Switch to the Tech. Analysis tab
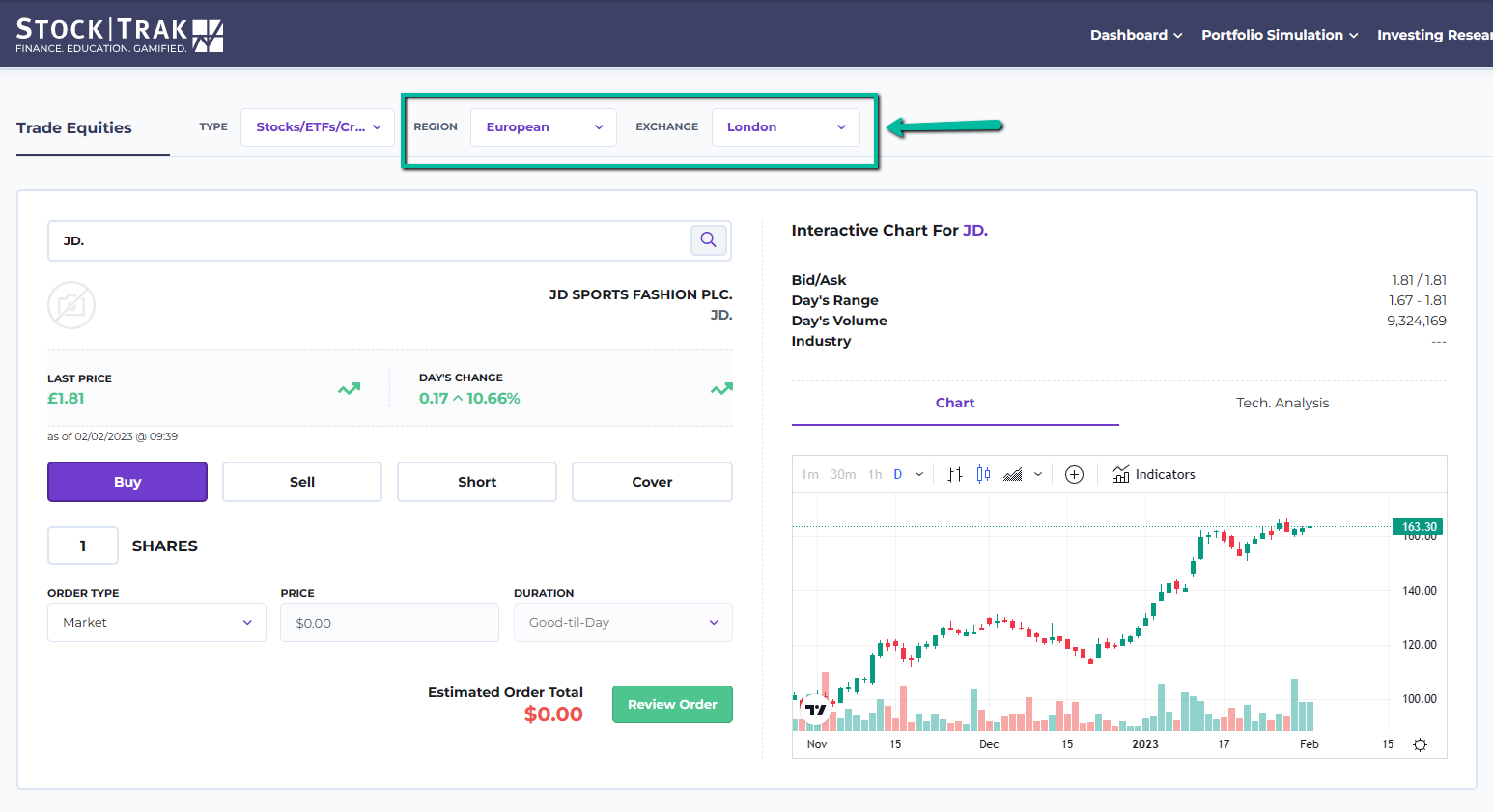The image size is (1493, 812). pos(1282,403)
